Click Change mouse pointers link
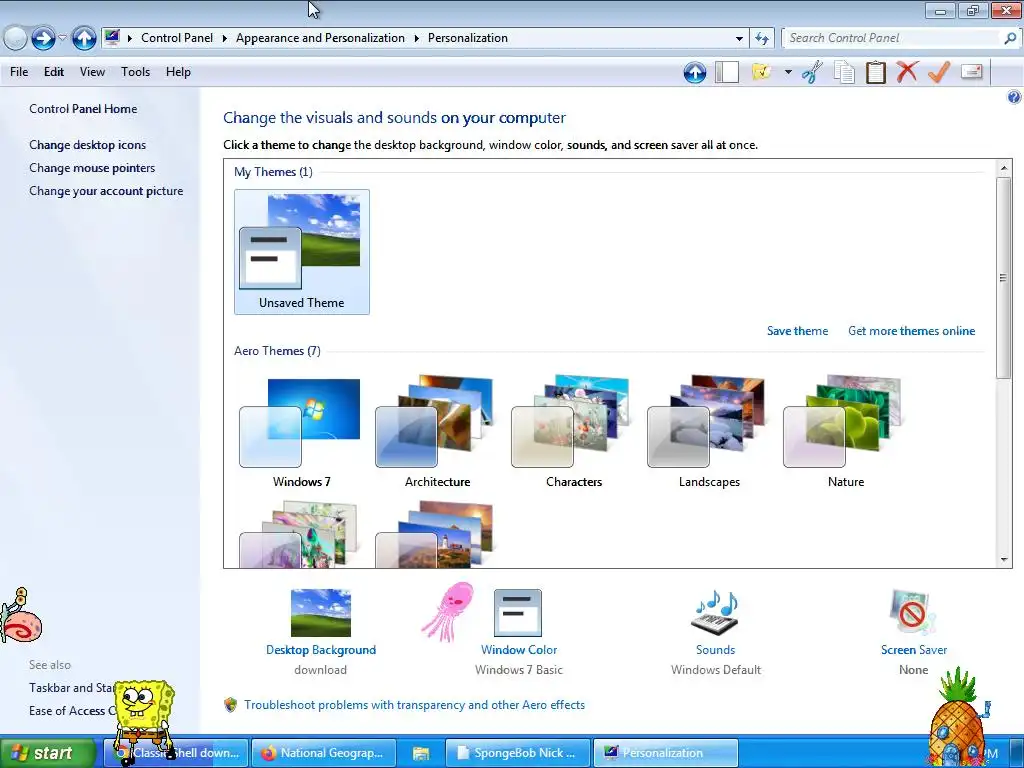This screenshot has width=1024, height=768. click(92, 168)
